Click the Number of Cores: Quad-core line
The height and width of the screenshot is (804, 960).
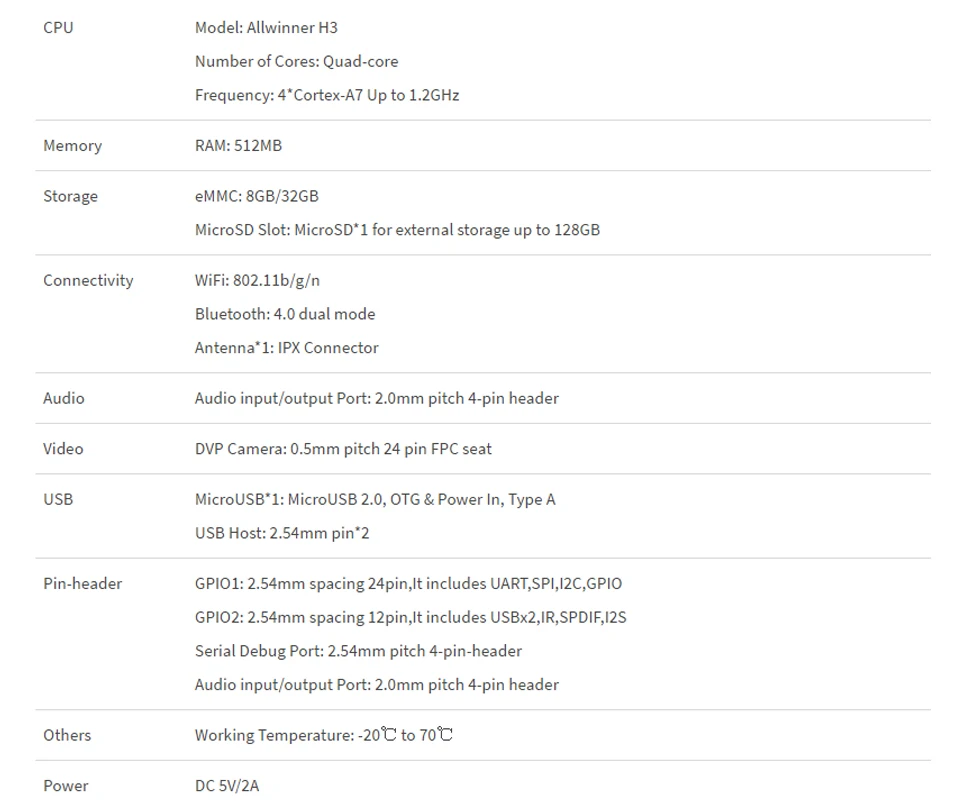pos(296,62)
